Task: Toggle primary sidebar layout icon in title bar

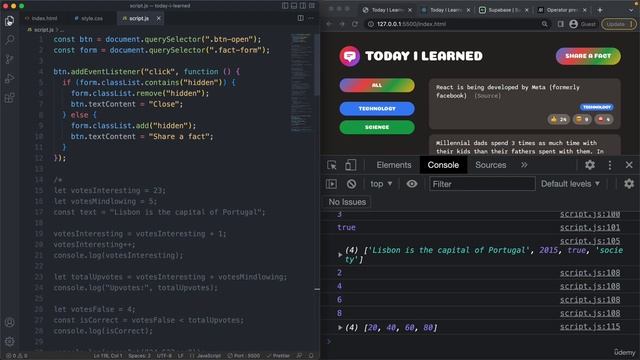Action: pos(285,6)
